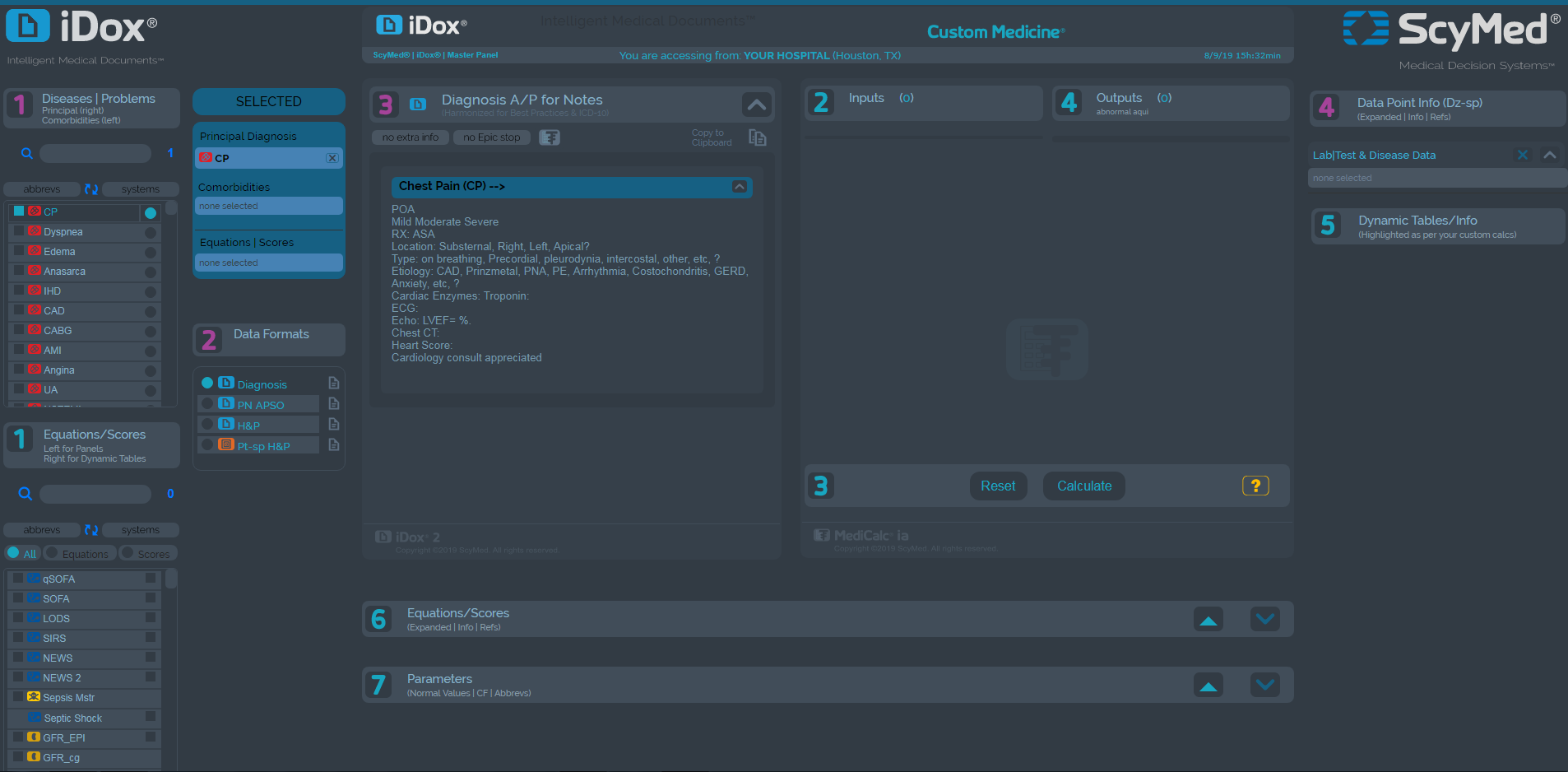The width and height of the screenshot is (1568, 772).
Task: Click the Outputs panel tab
Action: click(1171, 103)
